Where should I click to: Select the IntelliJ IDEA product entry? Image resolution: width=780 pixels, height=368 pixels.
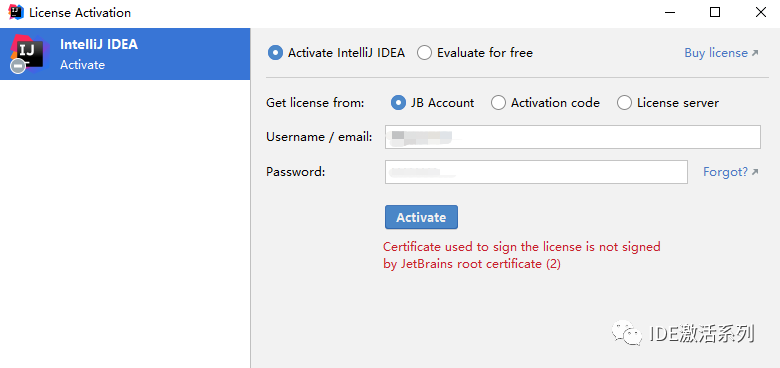pyautogui.click(x=125, y=54)
